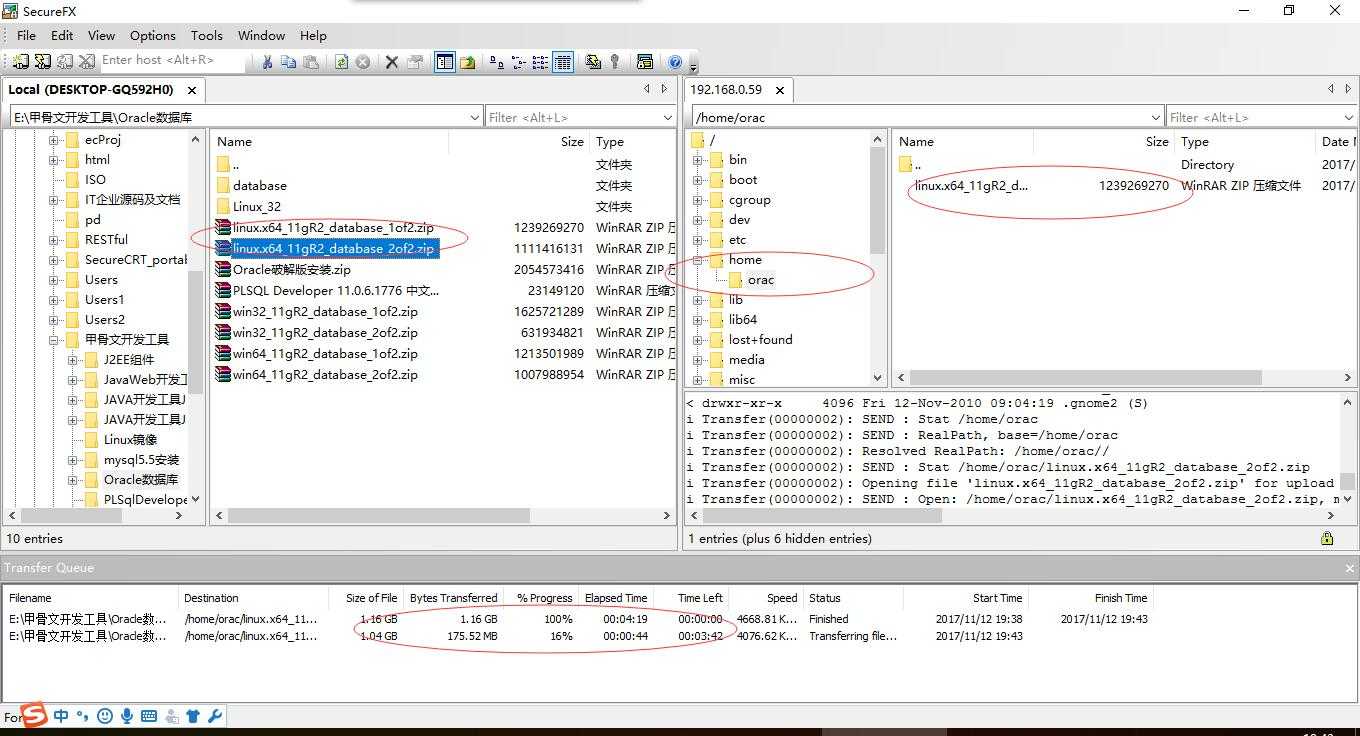The width and height of the screenshot is (1360, 736).
Task: Collapse the remote home folder node
Action: point(698,260)
